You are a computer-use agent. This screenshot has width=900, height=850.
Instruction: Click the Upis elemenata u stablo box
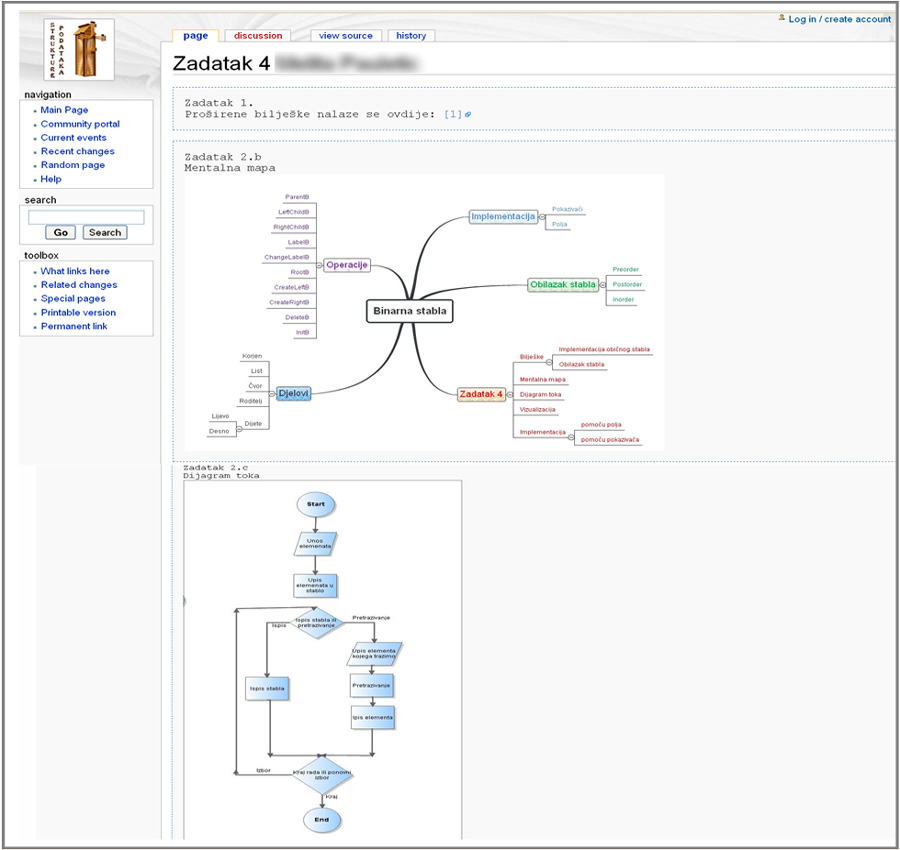[x=315, y=585]
